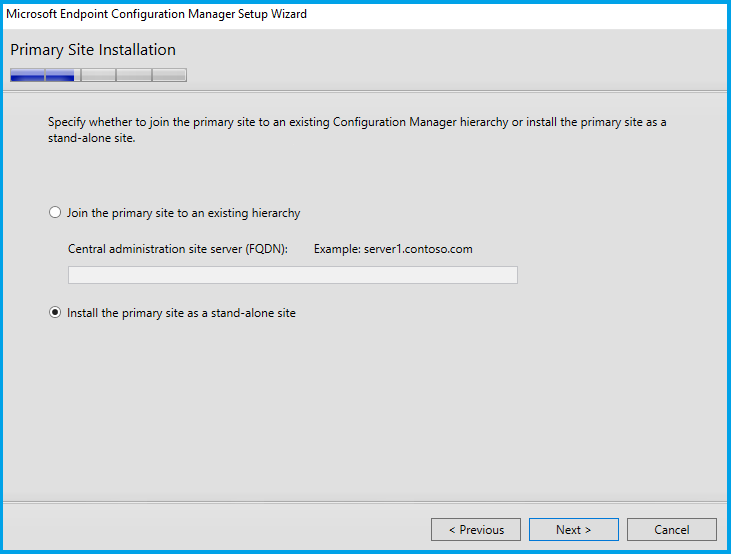731x554 pixels.
Task: Click the fourth progress bar segment
Action: tap(133, 75)
